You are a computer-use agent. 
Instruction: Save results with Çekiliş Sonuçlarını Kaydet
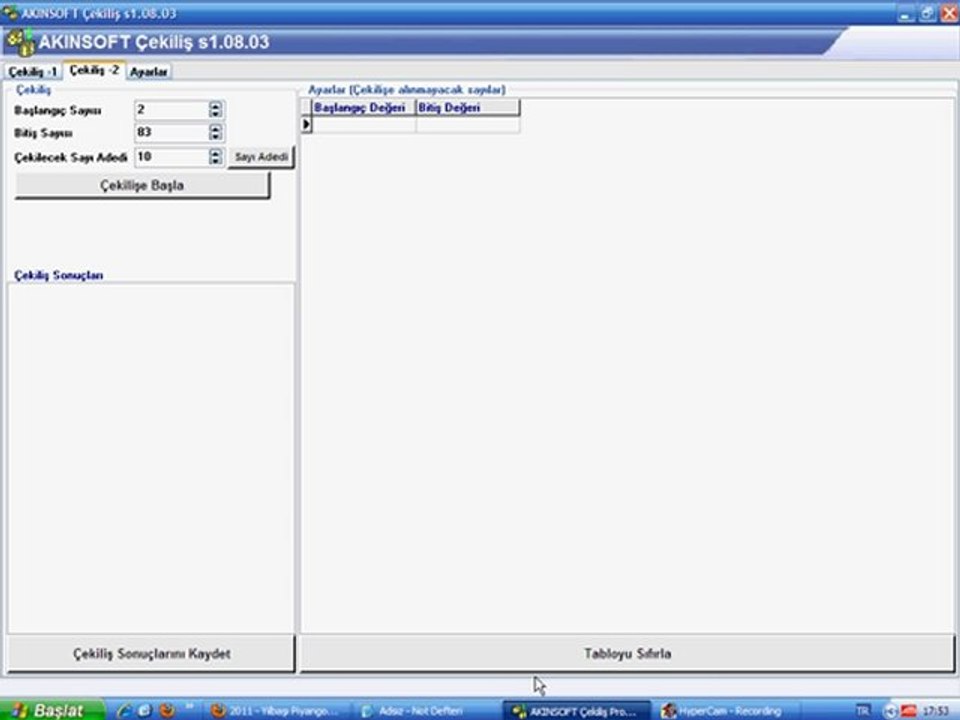[151, 654]
